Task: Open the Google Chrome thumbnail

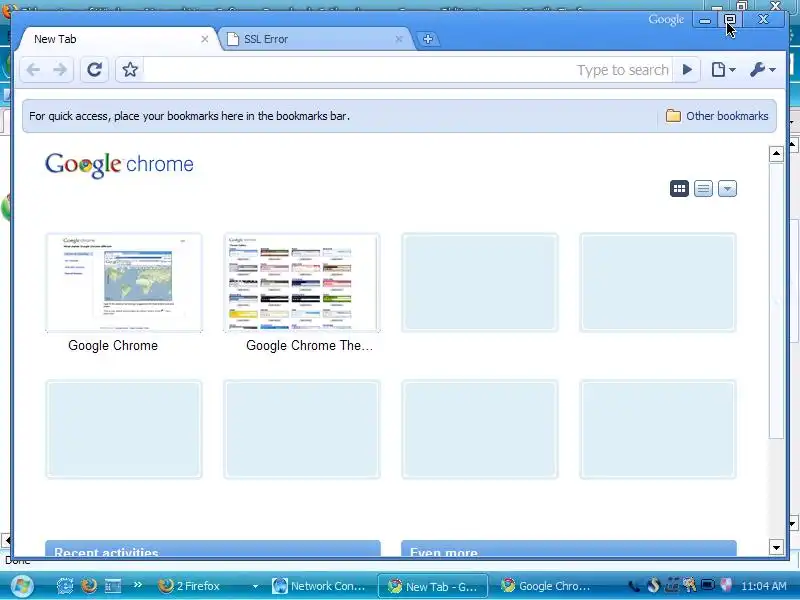Action: (124, 283)
